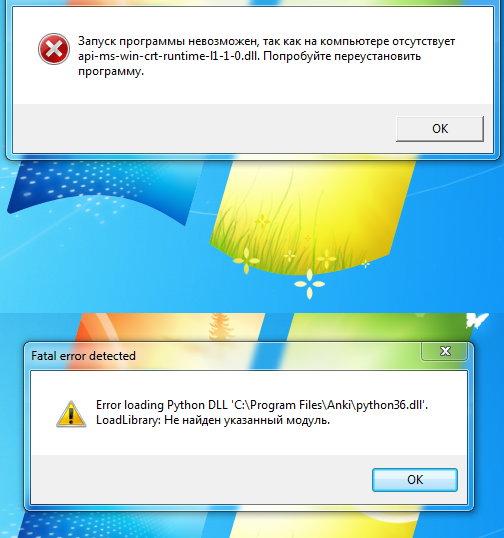Click the green Windows logo pane near butterfly

pyautogui.click(x=377, y=327)
